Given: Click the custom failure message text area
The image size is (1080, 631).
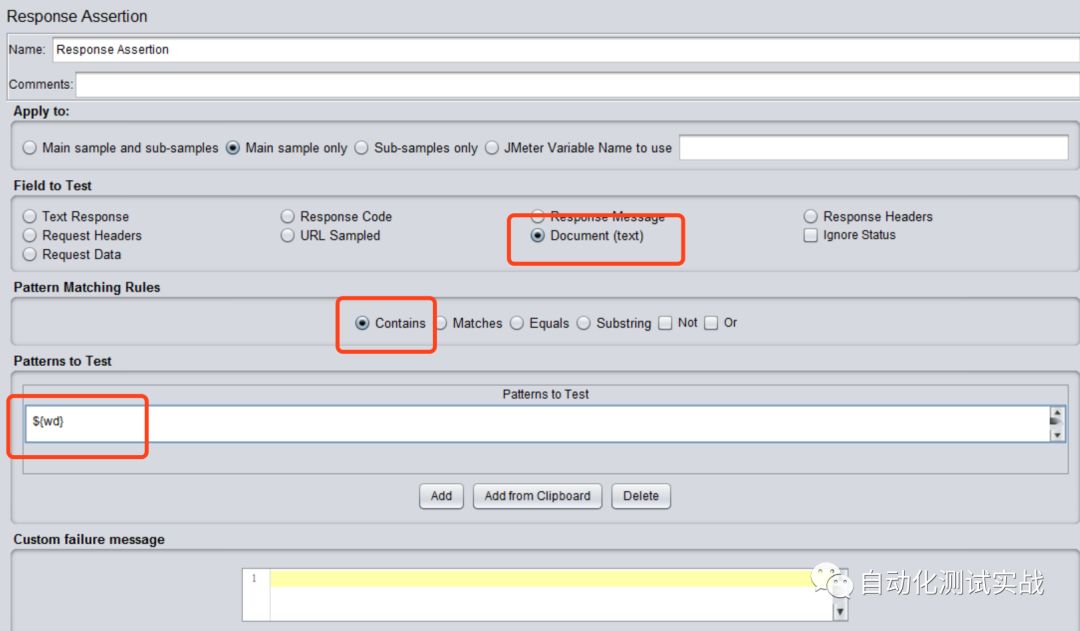Looking at the screenshot, I should tap(551, 594).
